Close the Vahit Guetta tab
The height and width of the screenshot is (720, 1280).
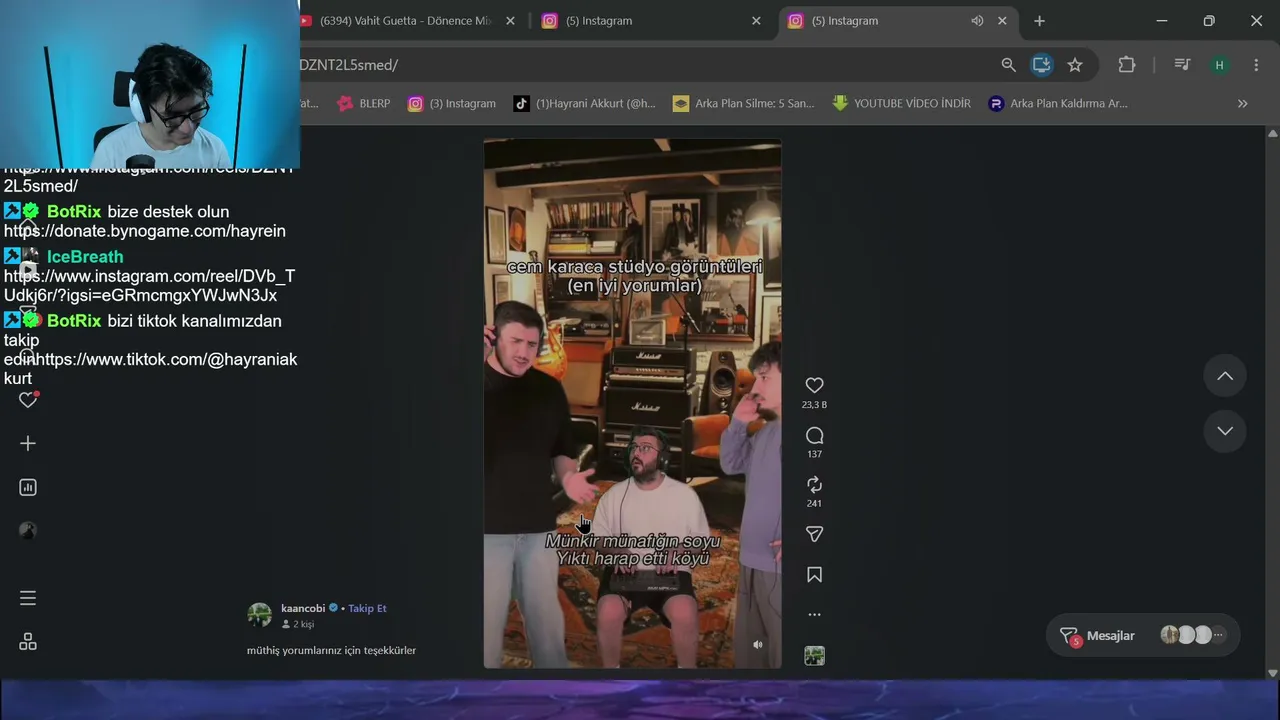[511, 21]
